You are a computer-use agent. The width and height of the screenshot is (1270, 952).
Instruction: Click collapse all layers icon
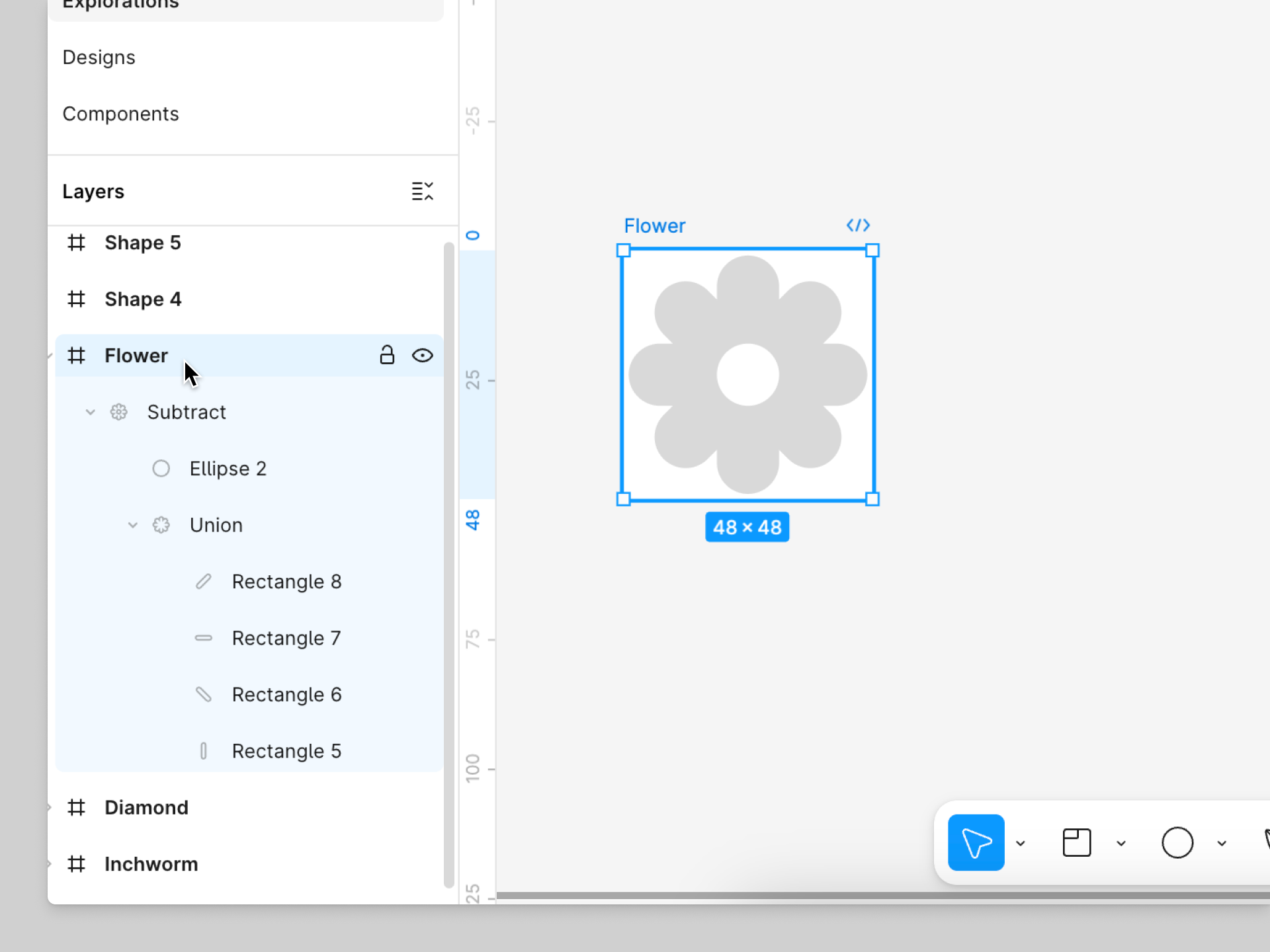point(422,191)
